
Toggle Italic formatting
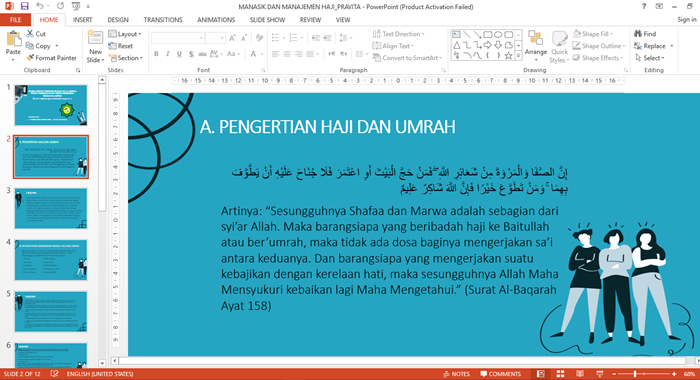[x=167, y=54]
